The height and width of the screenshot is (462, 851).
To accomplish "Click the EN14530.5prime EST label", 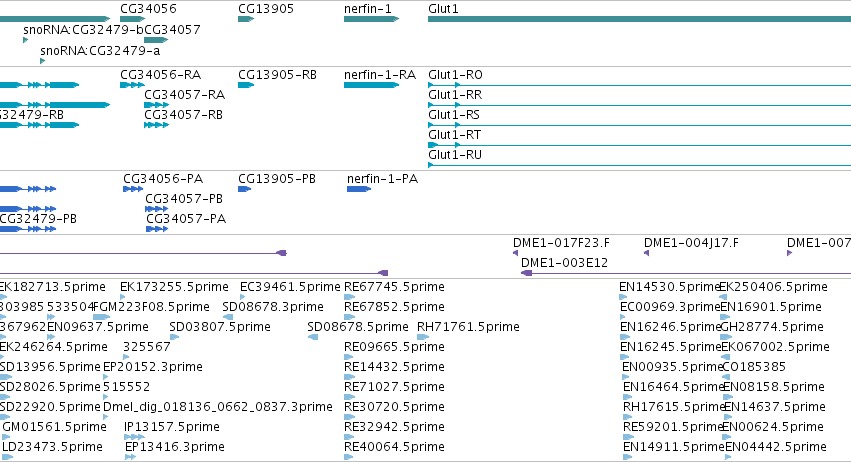I will [670, 287].
